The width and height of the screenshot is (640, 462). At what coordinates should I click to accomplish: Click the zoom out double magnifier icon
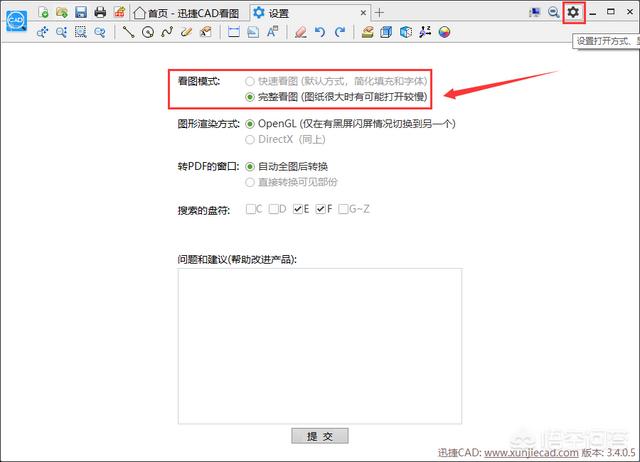(x=100, y=32)
